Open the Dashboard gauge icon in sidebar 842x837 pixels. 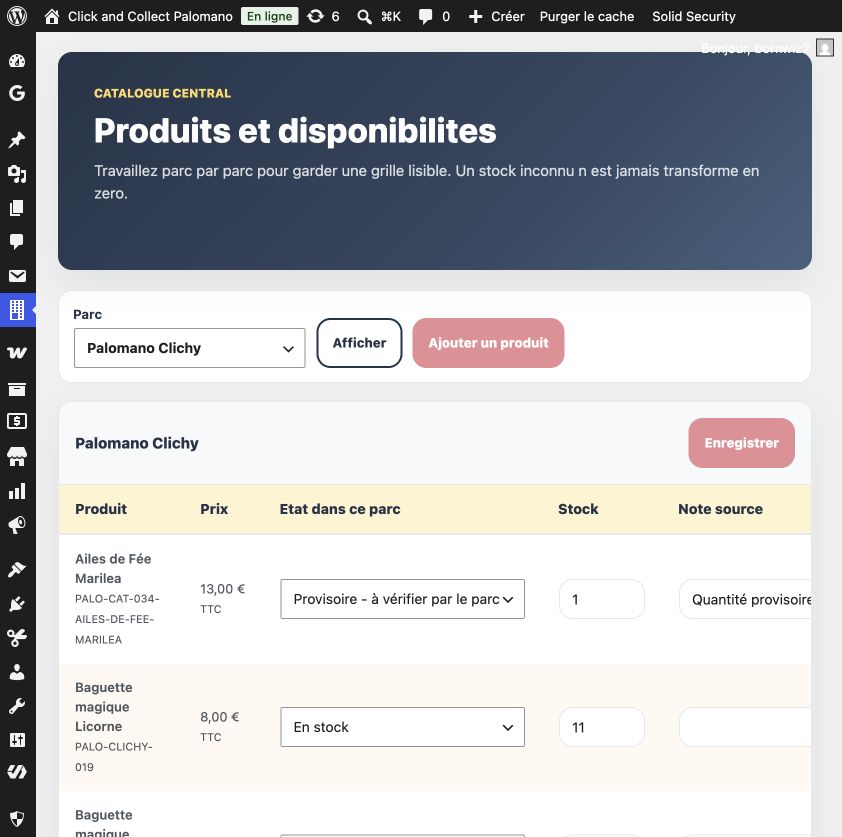[17, 61]
